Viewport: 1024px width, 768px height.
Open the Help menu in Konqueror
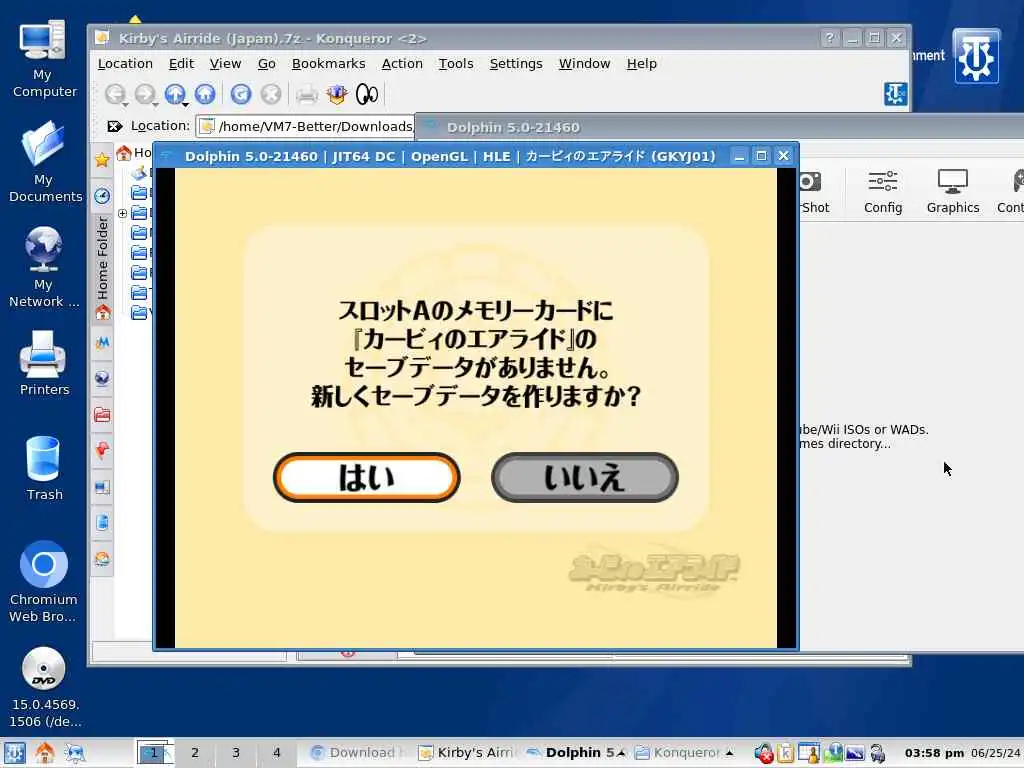[642, 63]
